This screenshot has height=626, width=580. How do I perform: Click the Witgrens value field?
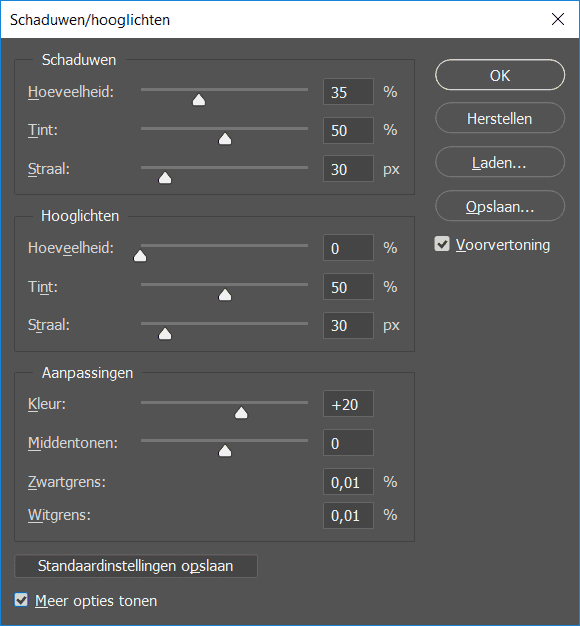point(348,515)
